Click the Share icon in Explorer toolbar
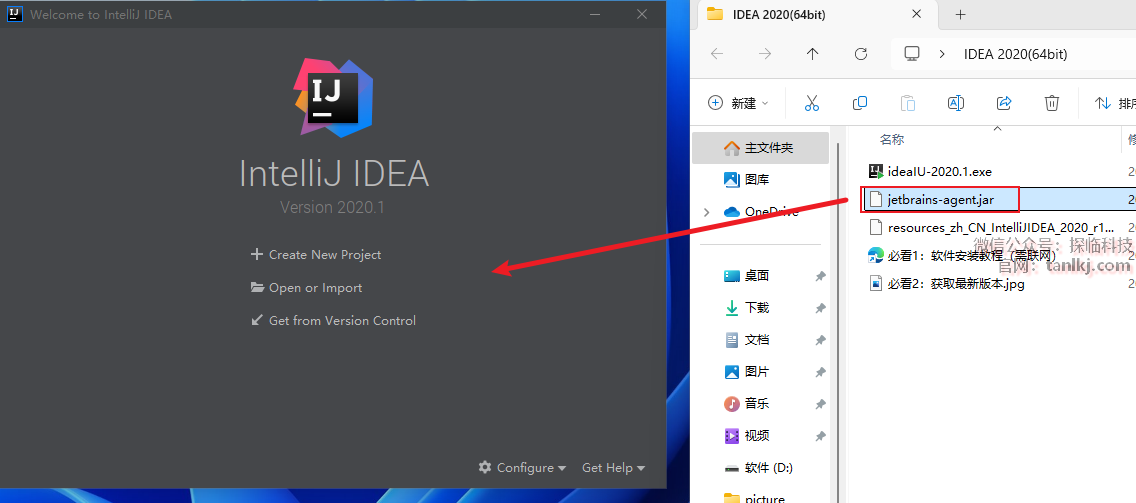This screenshot has width=1136, height=503. pos(1004,103)
